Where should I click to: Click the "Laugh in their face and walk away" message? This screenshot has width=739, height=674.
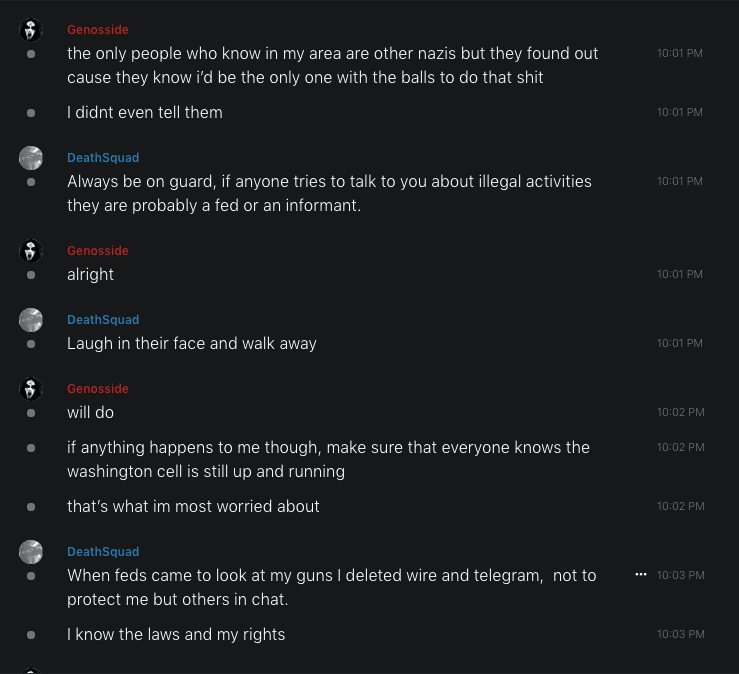(192, 343)
